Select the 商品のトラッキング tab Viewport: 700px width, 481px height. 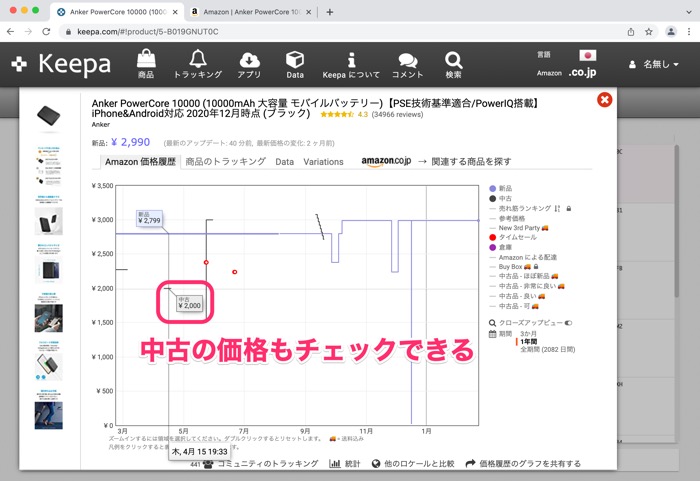pos(225,162)
